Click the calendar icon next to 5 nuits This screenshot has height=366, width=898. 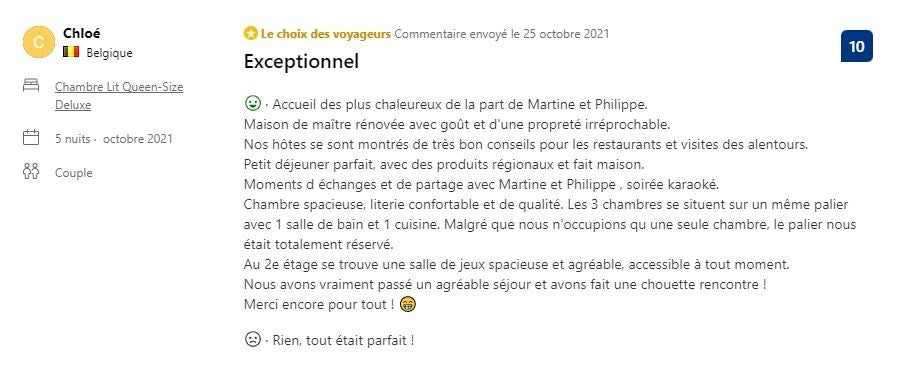(x=31, y=137)
